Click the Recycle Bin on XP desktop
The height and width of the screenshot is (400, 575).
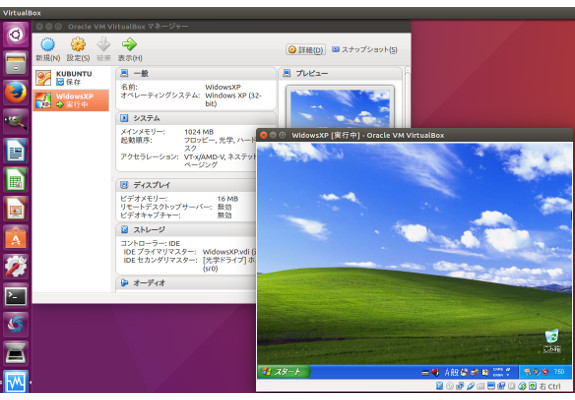tap(552, 340)
